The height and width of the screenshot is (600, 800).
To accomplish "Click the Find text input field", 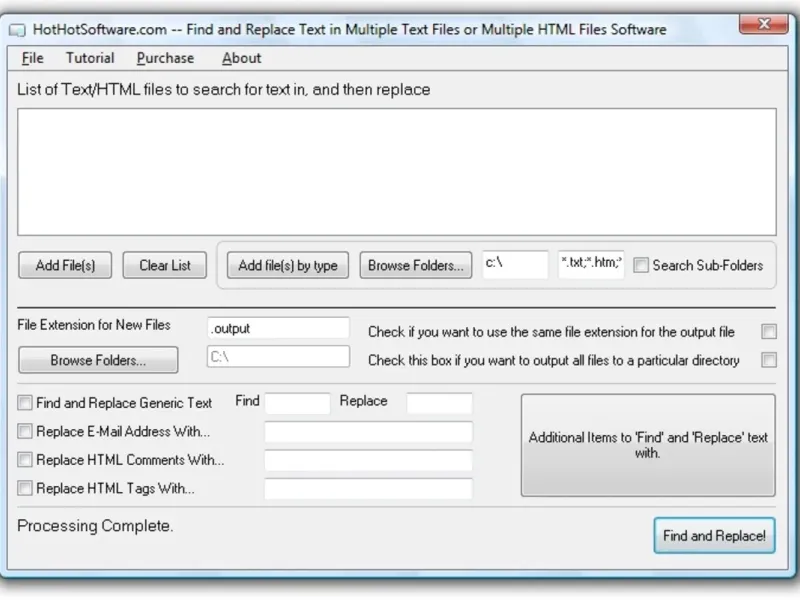I will point(297,403).
